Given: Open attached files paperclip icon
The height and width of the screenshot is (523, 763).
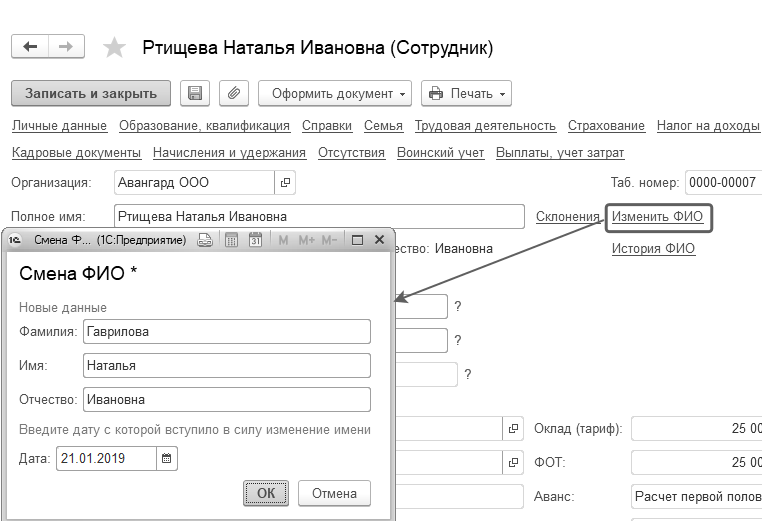Looking at the screenshot, I should point(234,93).
